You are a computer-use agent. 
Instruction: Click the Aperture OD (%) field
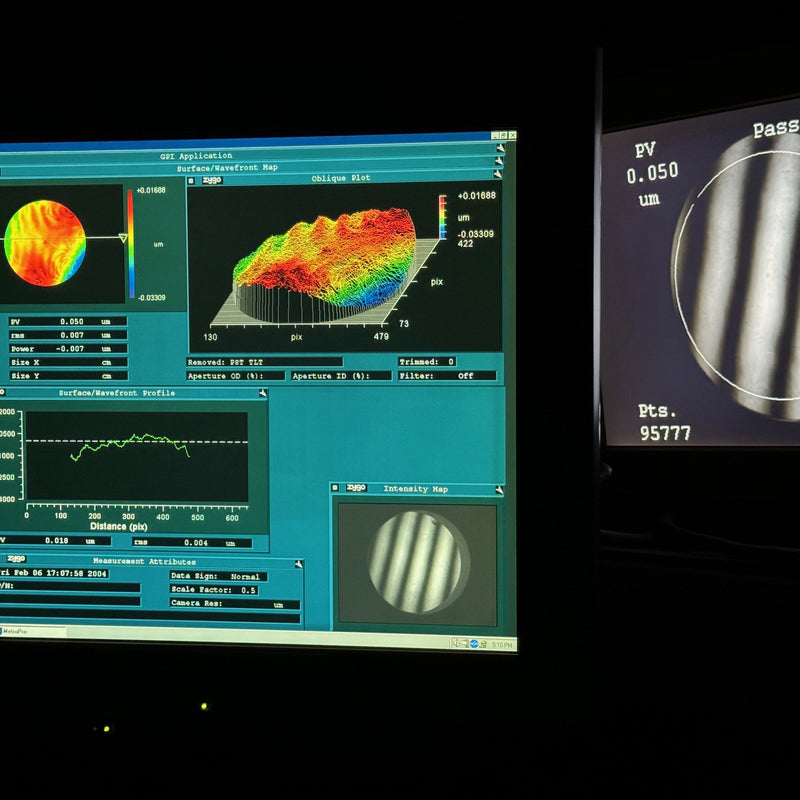pyautogui.click(x=236, y=376)
